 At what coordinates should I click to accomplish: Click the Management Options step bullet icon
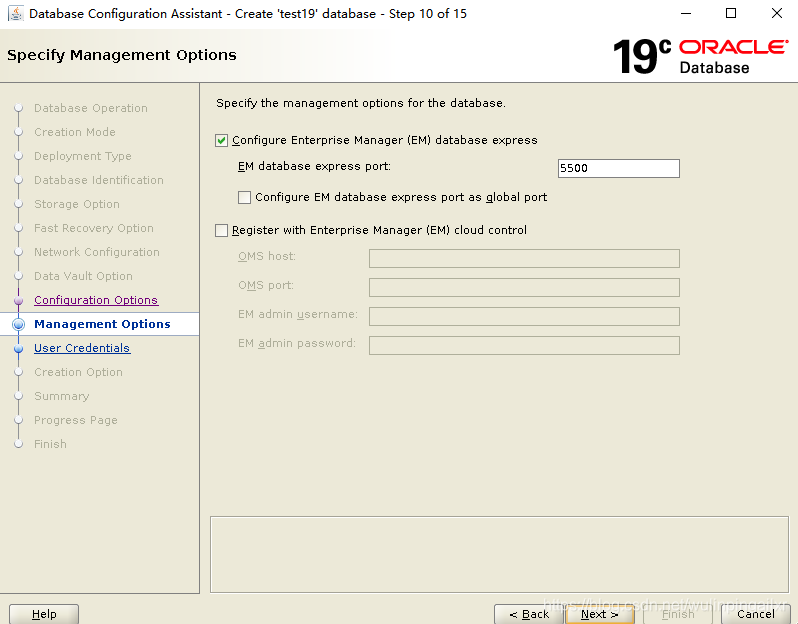pyautogui.click(x=18, y=324)
